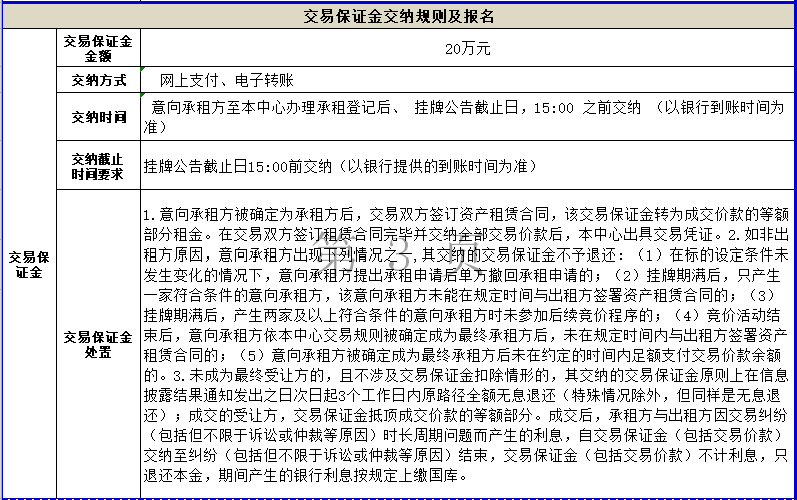Click the 交易保证金处置 label cell
Image resolution: width=797 pixels, height=500 pixels.
point(98,345)
